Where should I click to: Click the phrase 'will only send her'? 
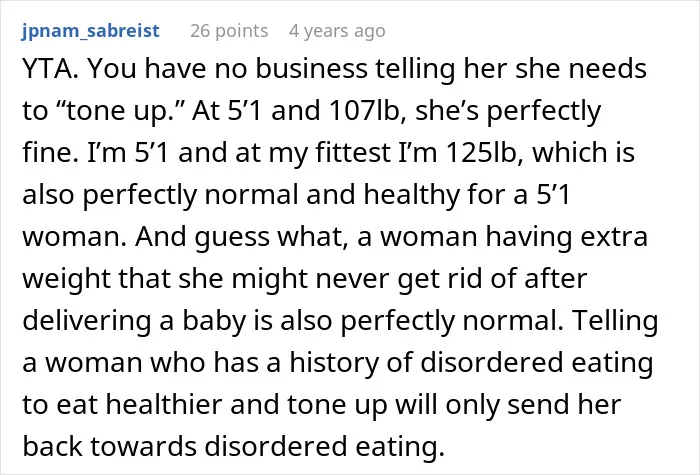point(508,405)
